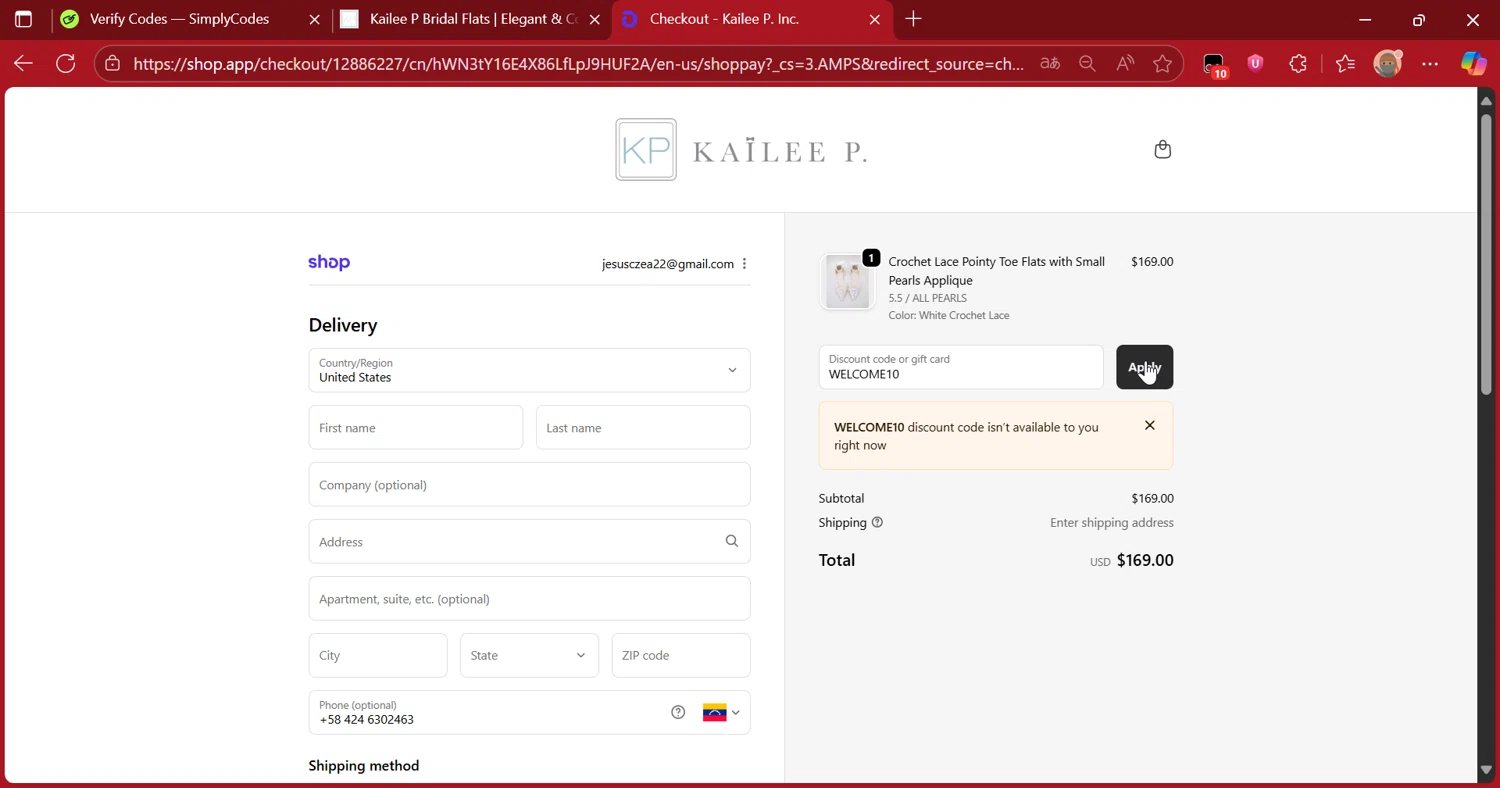1500x788 pixels.
Task: View site information lock icon
Action: [x=113, y=64]
